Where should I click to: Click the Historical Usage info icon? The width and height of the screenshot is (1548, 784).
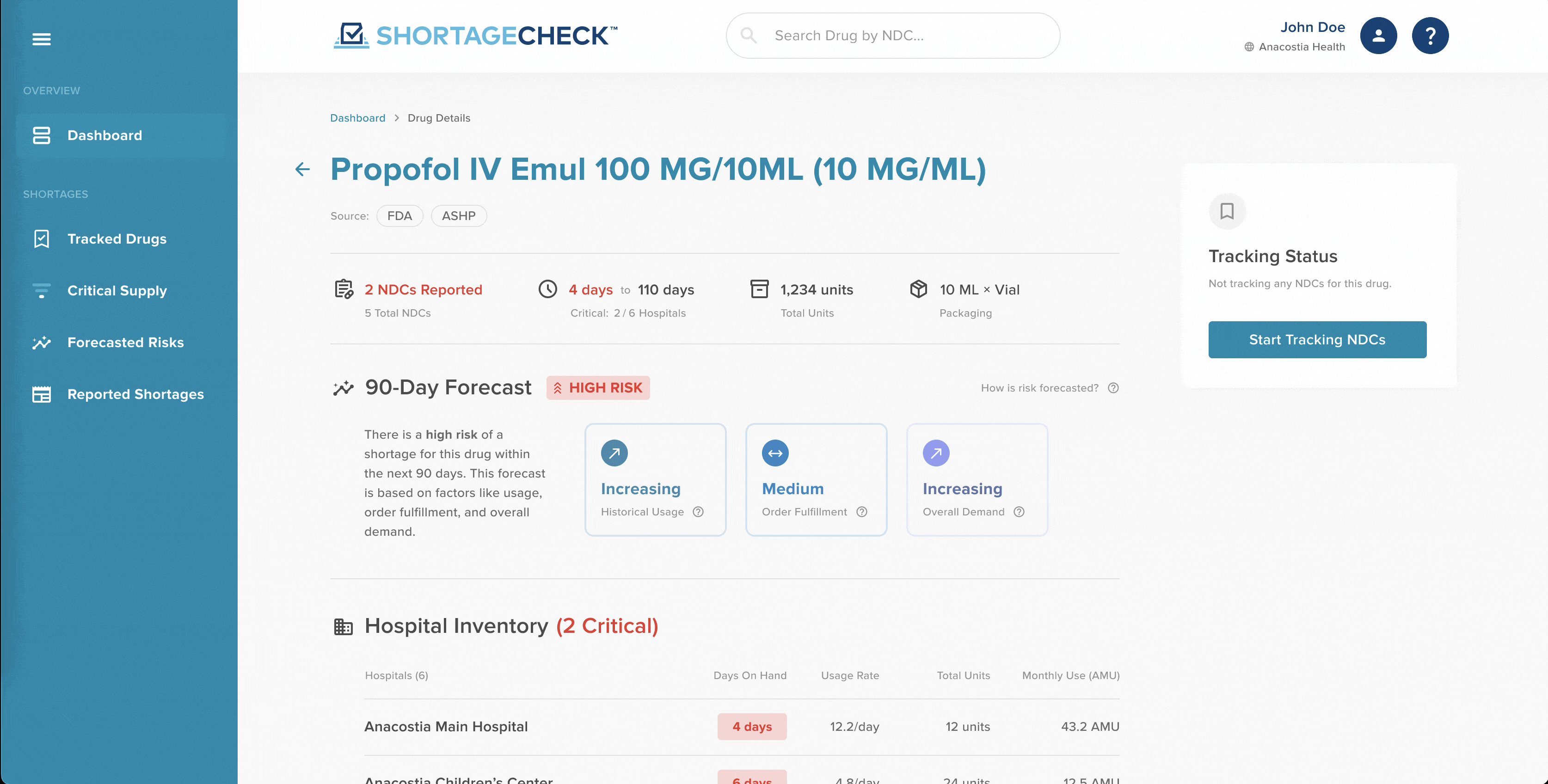[698, 512]
